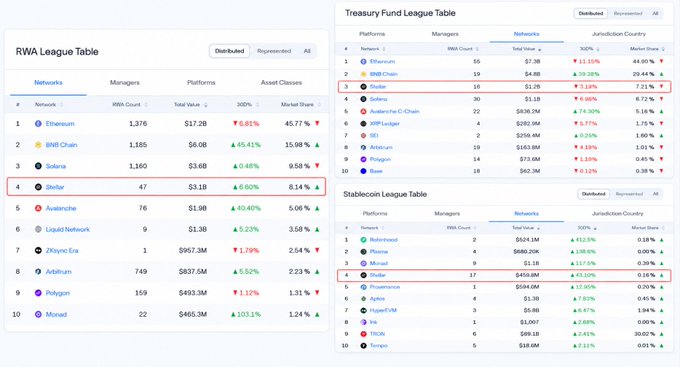
Task: Open the Liquid Network link
Action: pyautogui.click(x=68, y=229)
